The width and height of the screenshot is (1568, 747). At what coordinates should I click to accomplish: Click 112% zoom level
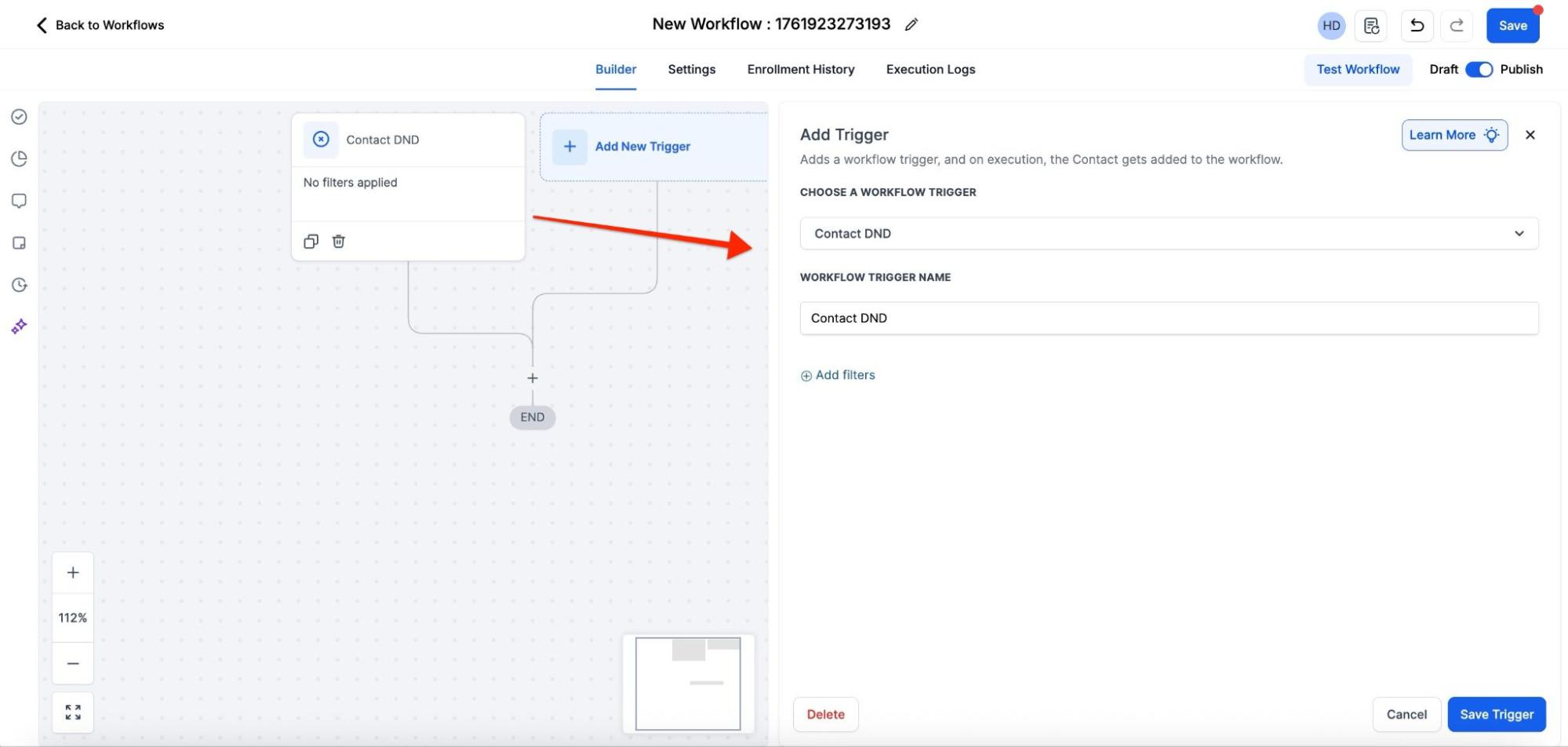click(73, 618)
